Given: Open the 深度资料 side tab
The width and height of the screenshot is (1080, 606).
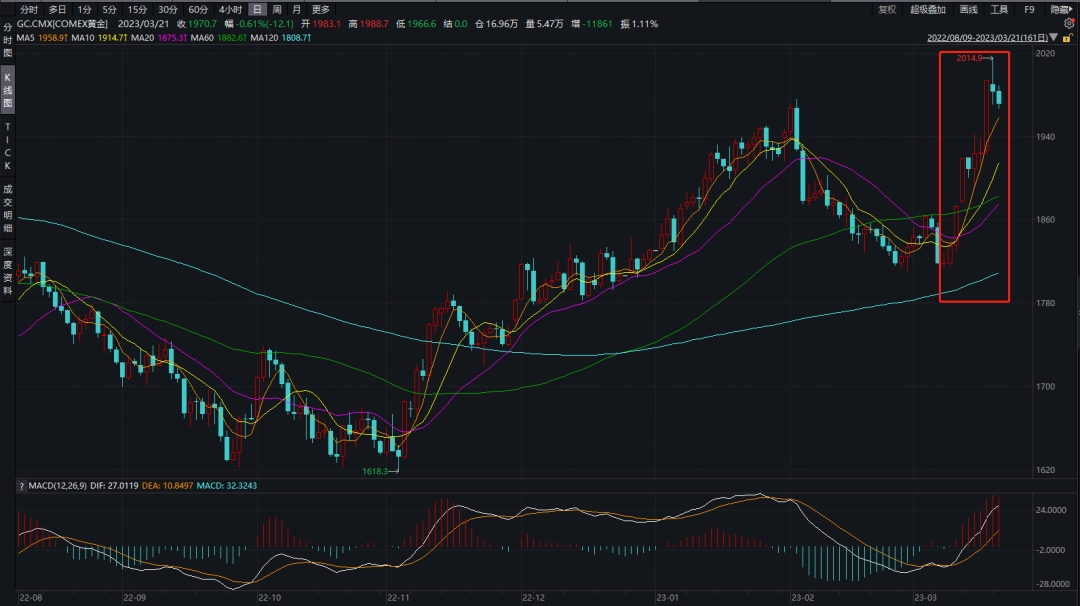Looking at the screenshot, I should tap(8, 270).
